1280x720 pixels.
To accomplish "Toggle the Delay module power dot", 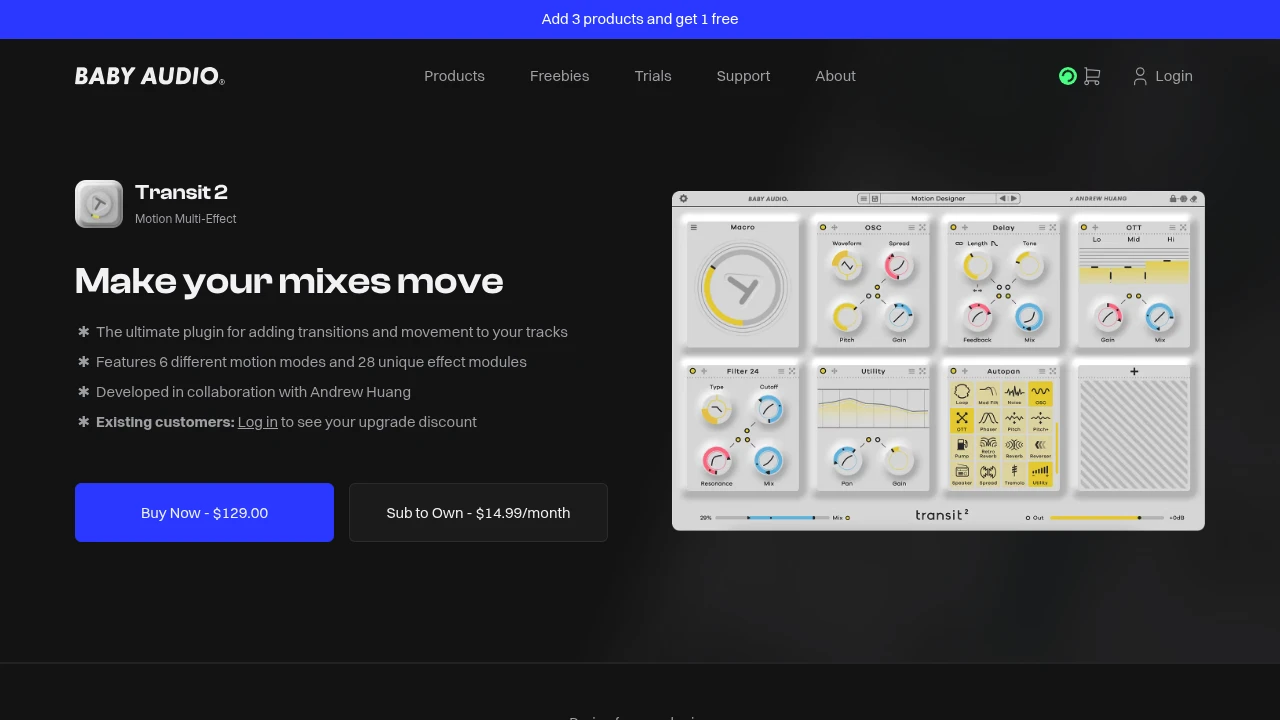I will [954, 227].
